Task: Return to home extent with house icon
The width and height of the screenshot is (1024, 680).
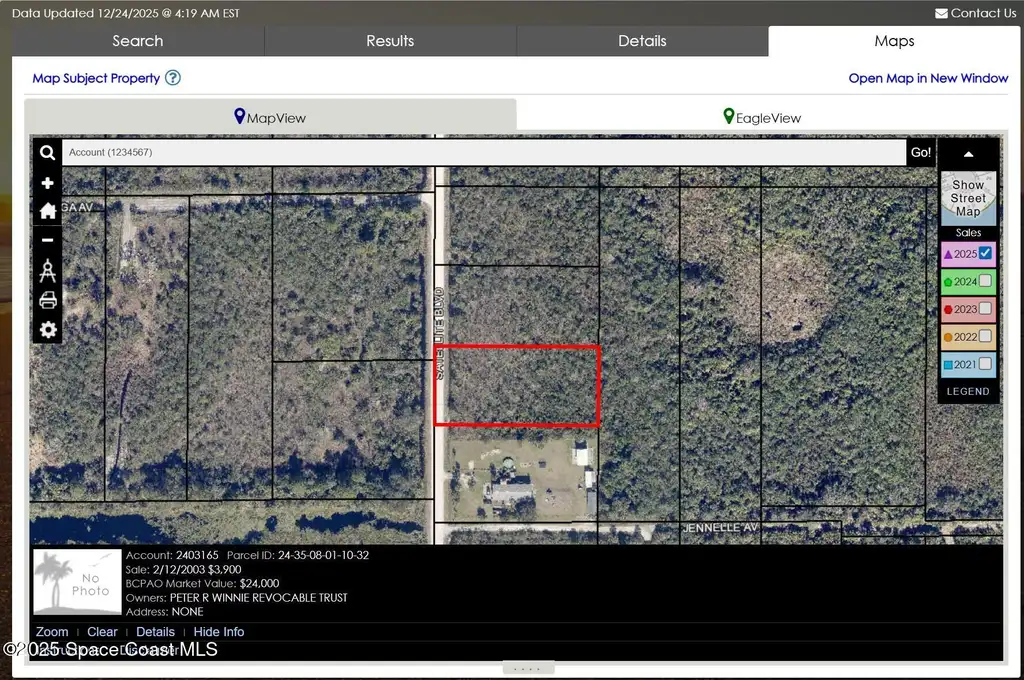Action: (47, 211)
